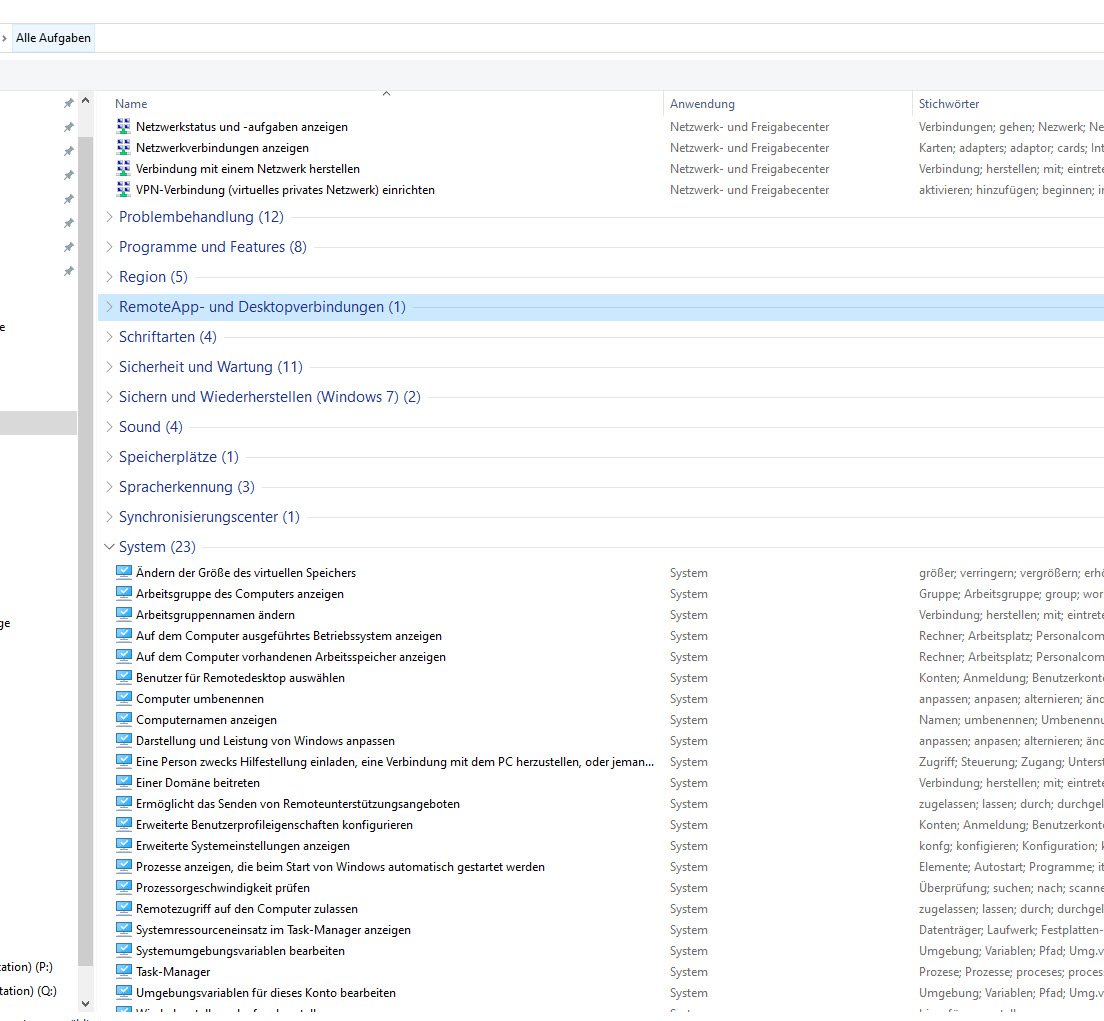Click icon of 'Arbeitsgruppennamen ändern'
The width and height of the screenshot is (1104, 1021).
[x=124, y=614]
